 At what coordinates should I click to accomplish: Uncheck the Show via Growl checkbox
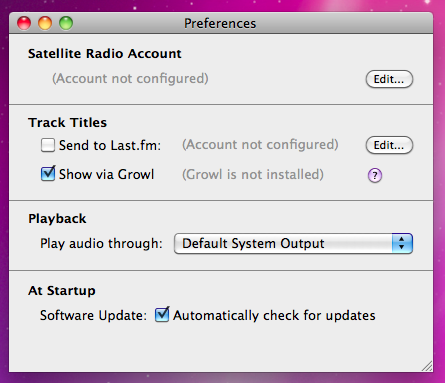[48, 174]
